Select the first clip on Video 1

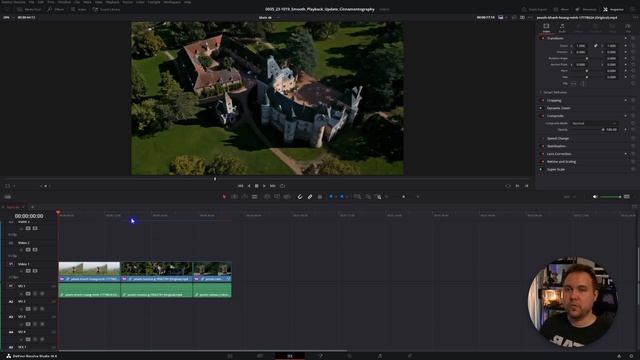(89, 272)
